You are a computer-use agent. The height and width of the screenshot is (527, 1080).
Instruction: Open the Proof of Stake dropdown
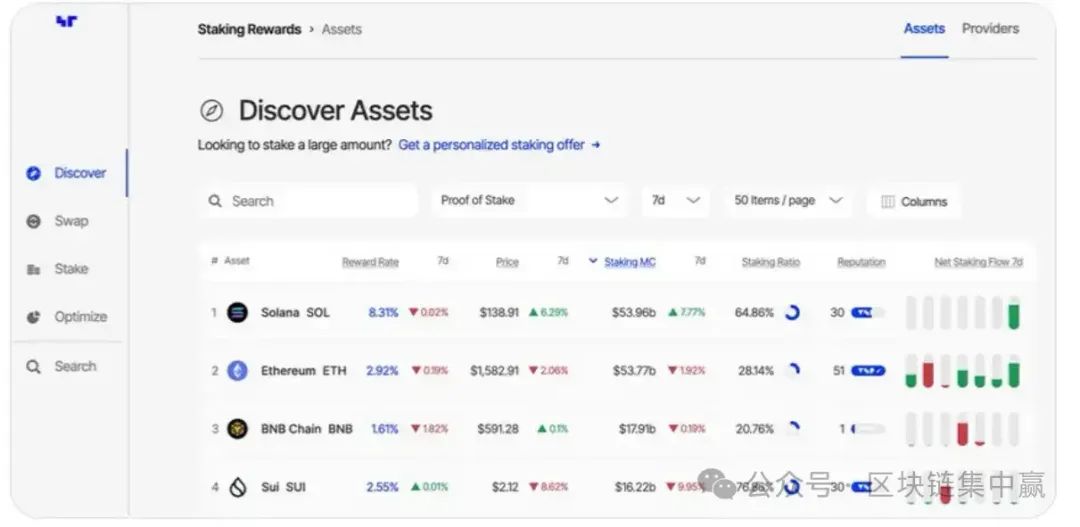click(x=529, y=200)
